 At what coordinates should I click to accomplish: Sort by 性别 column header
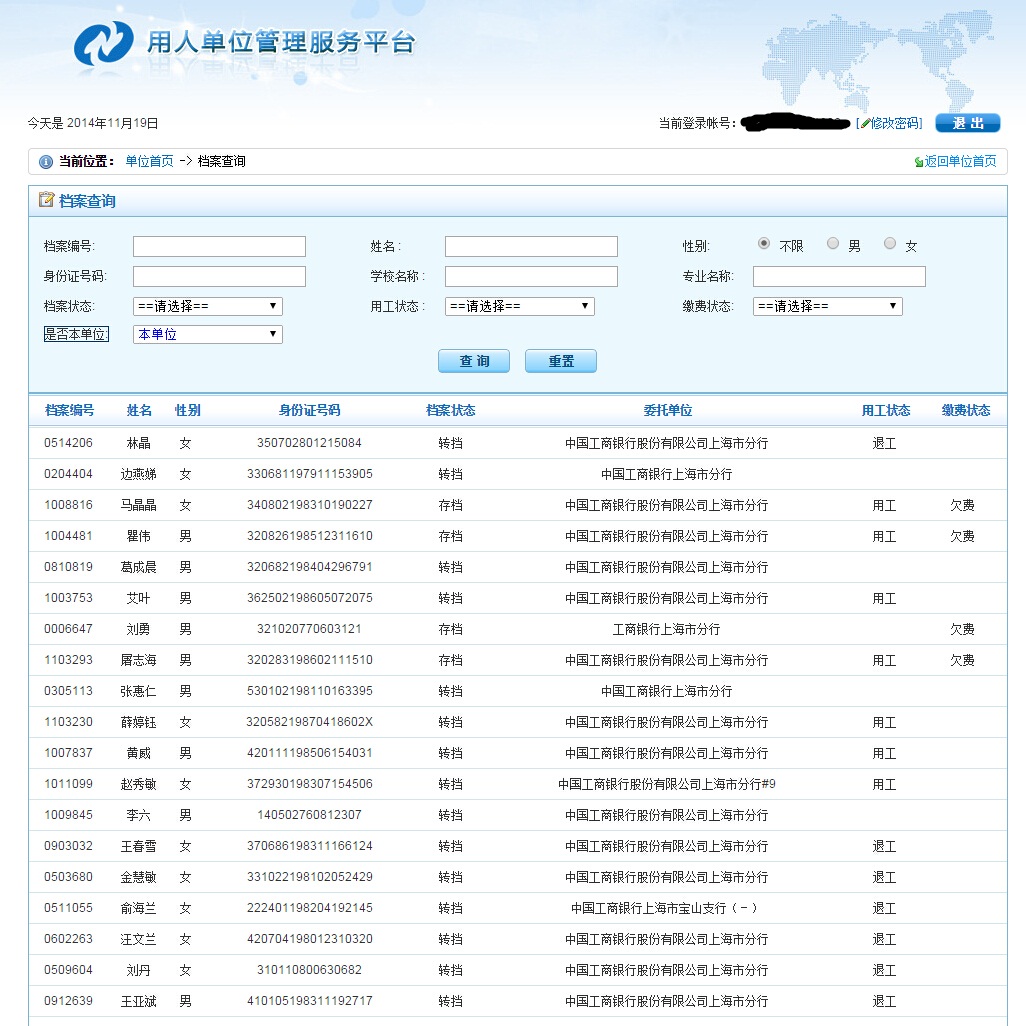(188, 410)
